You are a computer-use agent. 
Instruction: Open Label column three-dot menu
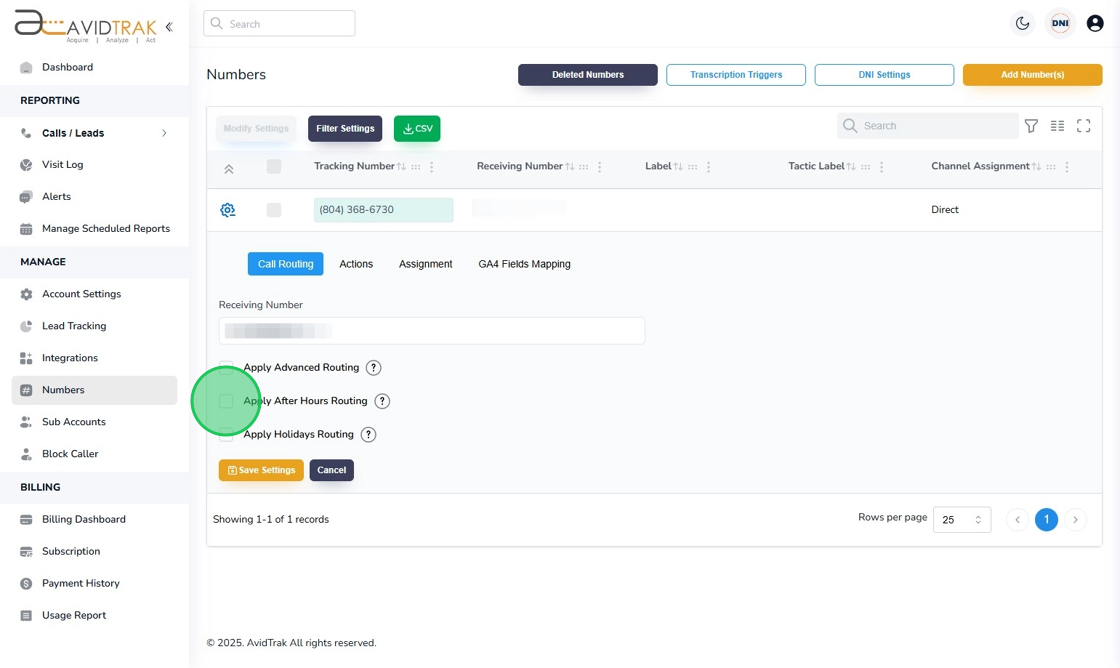(708, 166)
